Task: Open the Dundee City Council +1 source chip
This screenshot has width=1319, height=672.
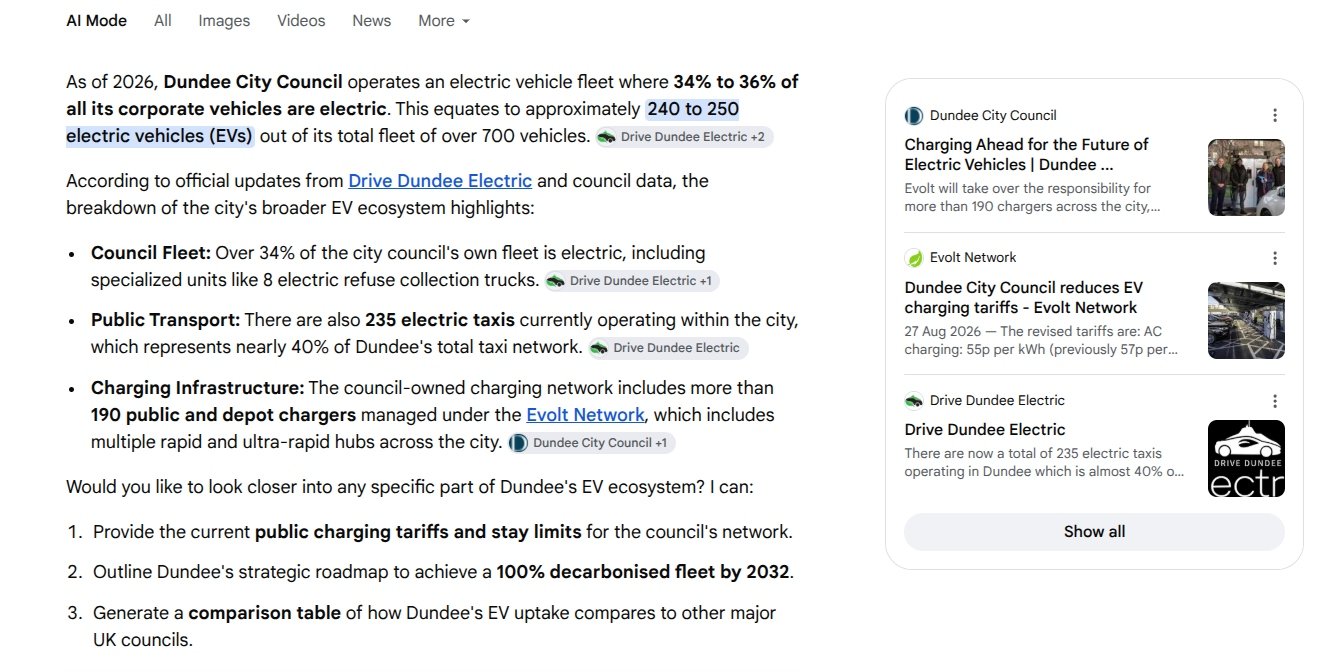Action: pyautogui.click(x=591, y=443)
